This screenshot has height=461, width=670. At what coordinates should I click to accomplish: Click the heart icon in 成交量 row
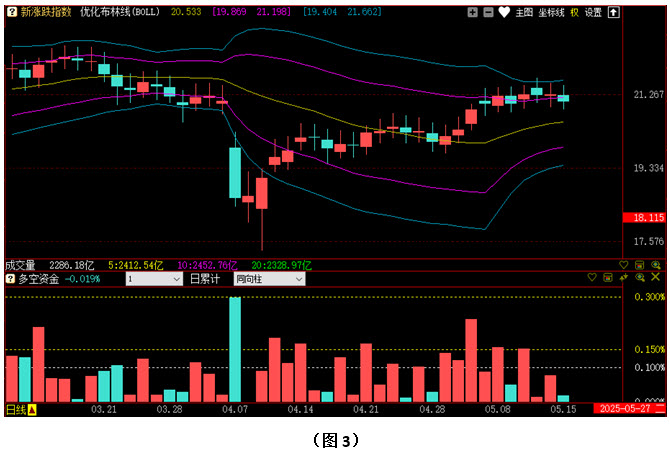(x=623, y=265)
